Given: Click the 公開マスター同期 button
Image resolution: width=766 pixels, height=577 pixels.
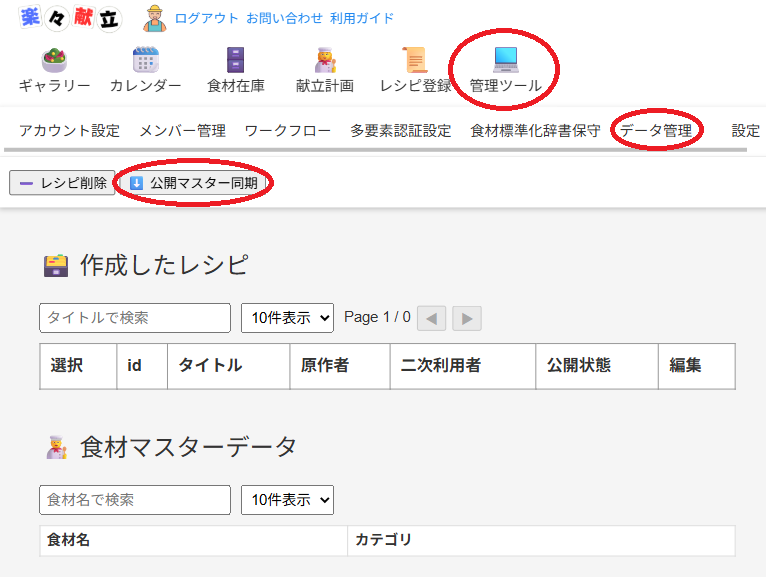Looking at the screenshot, I should click(193, 183).
